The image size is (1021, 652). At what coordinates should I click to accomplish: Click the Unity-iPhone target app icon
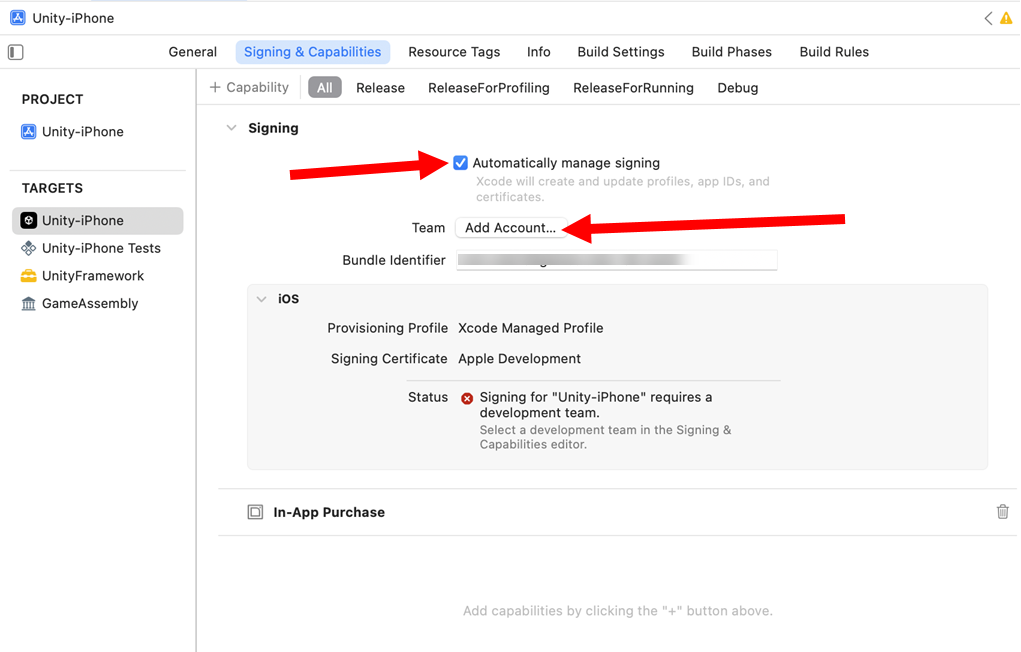(29, 220)
